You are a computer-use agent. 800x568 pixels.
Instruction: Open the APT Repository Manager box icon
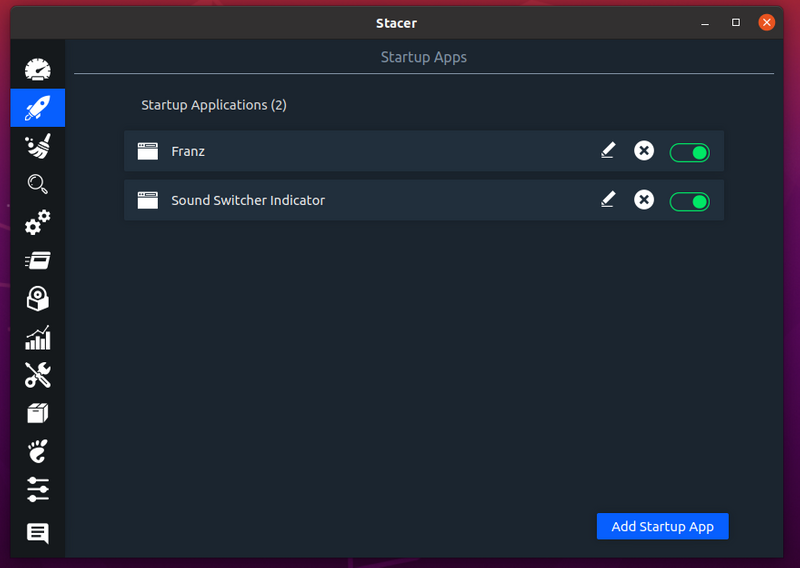tap(38, 413)
